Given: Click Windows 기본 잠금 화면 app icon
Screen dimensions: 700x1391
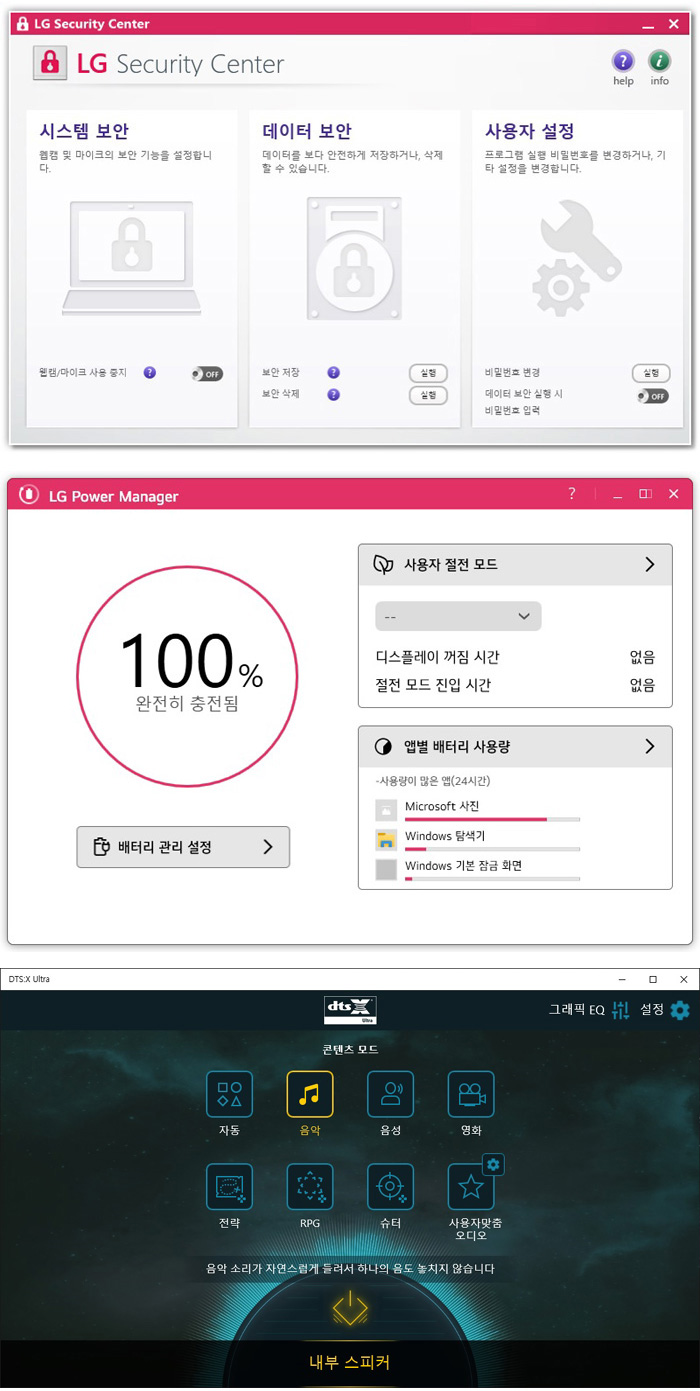Looking at the screenshot, I should (386, 870).
